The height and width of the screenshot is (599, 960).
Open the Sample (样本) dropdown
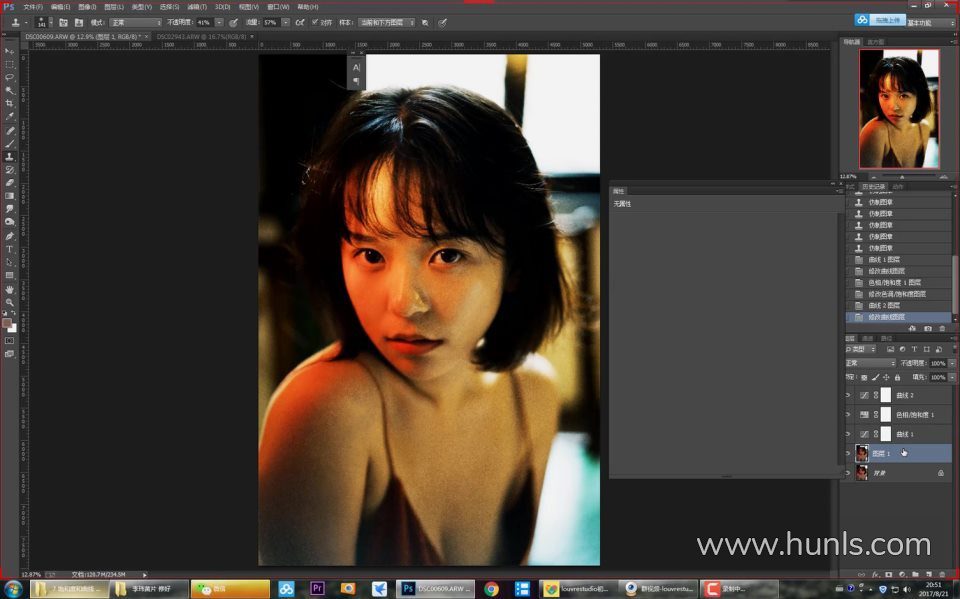[386, 23]
